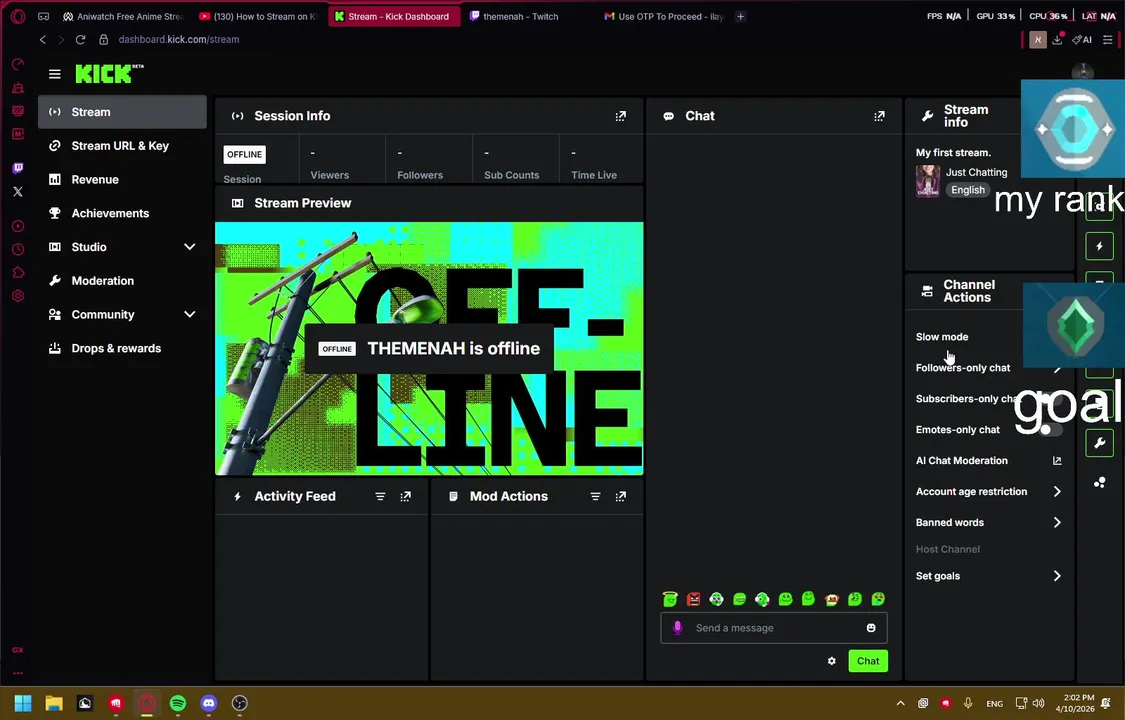Click the purple microphone in chat input
This screenshot has width=1125, height=720.
[677, 627]
